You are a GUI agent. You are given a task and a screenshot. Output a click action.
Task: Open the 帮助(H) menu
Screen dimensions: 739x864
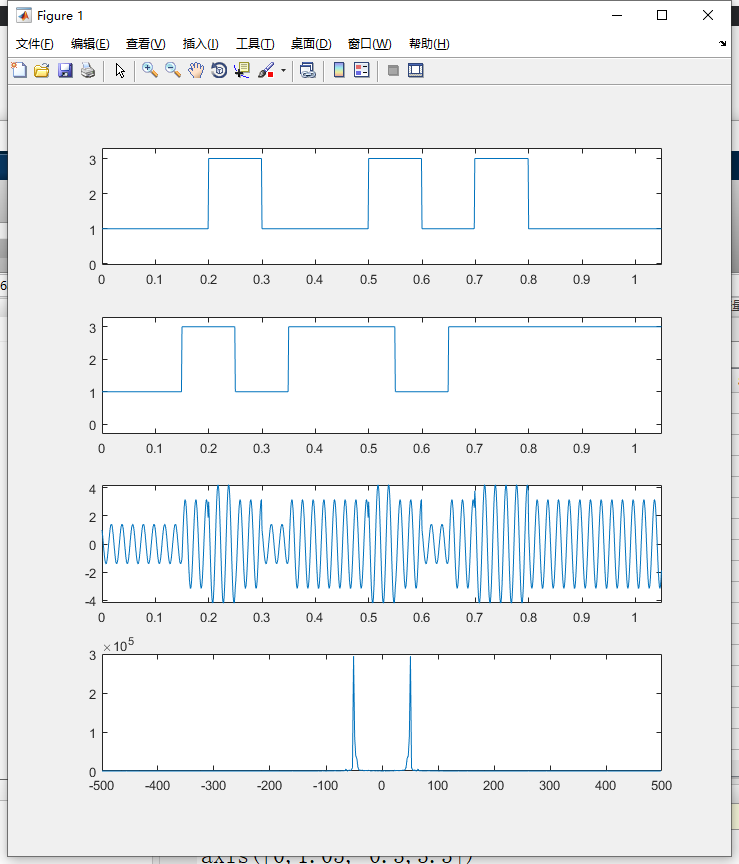tap(429, 44)
